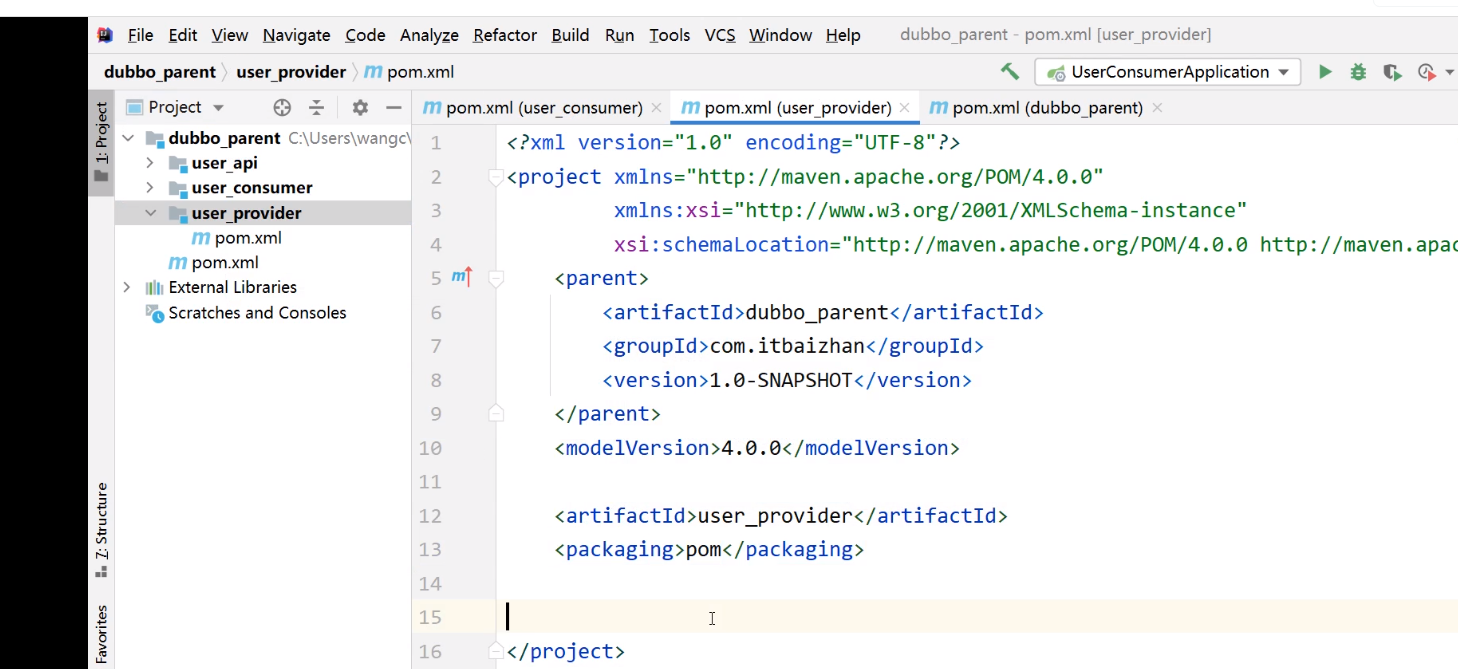The image size is (1458, 669).
Task: Open the UserConsumerApplication run configuration dropdown
Action: (x=1168, y=72)
